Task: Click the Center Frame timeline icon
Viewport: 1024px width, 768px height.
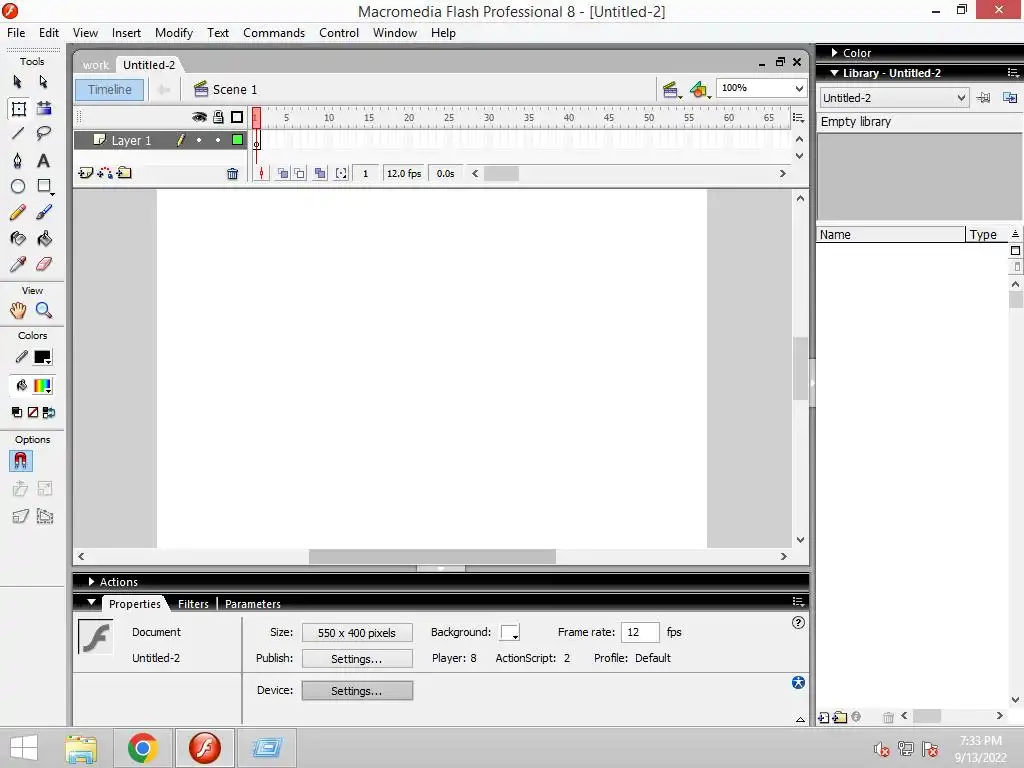Action: point(261,173)
